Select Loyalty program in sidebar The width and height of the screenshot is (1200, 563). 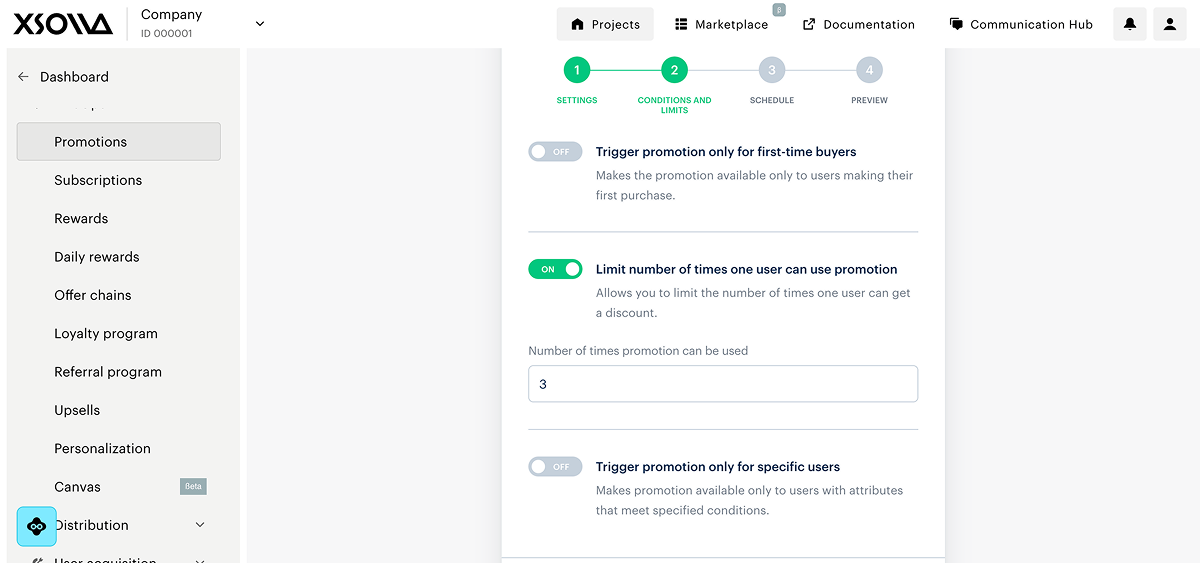pos(106,334)
